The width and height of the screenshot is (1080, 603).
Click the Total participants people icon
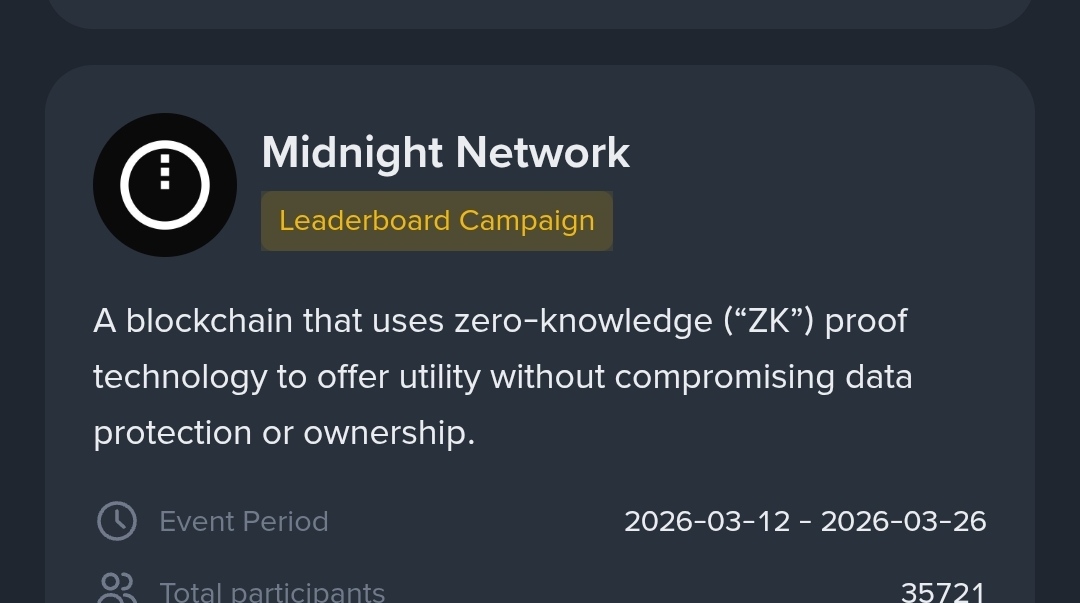point(117,588)
